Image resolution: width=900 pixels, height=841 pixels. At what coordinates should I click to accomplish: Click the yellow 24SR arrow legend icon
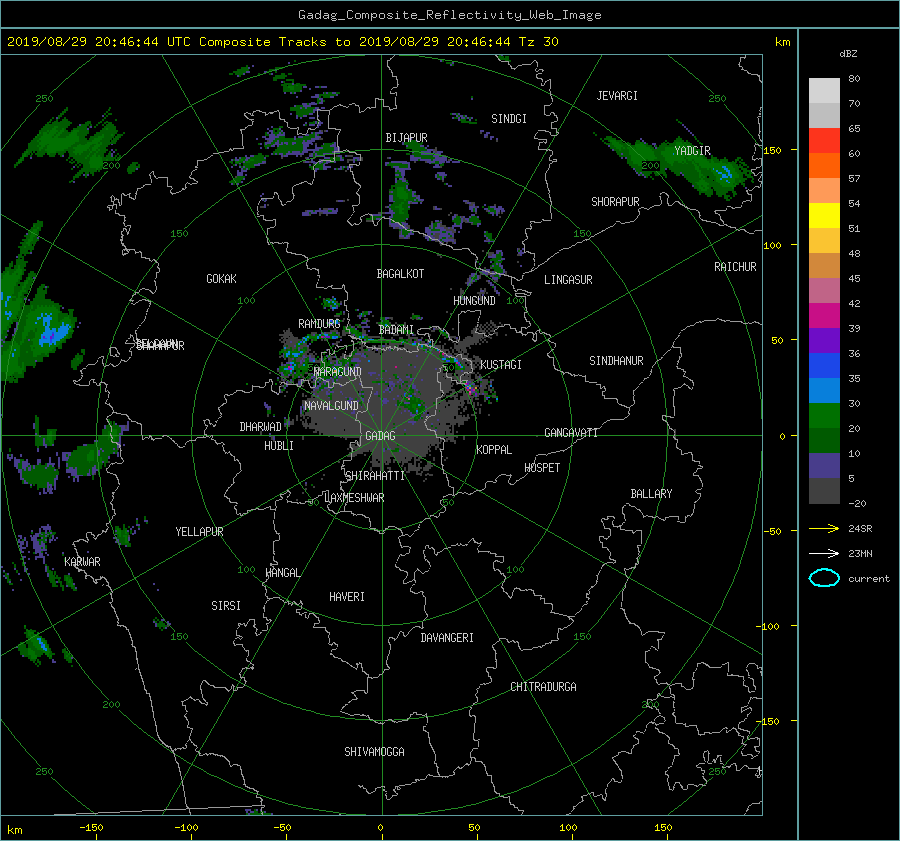pyautogui.click(x=824, y=528)
